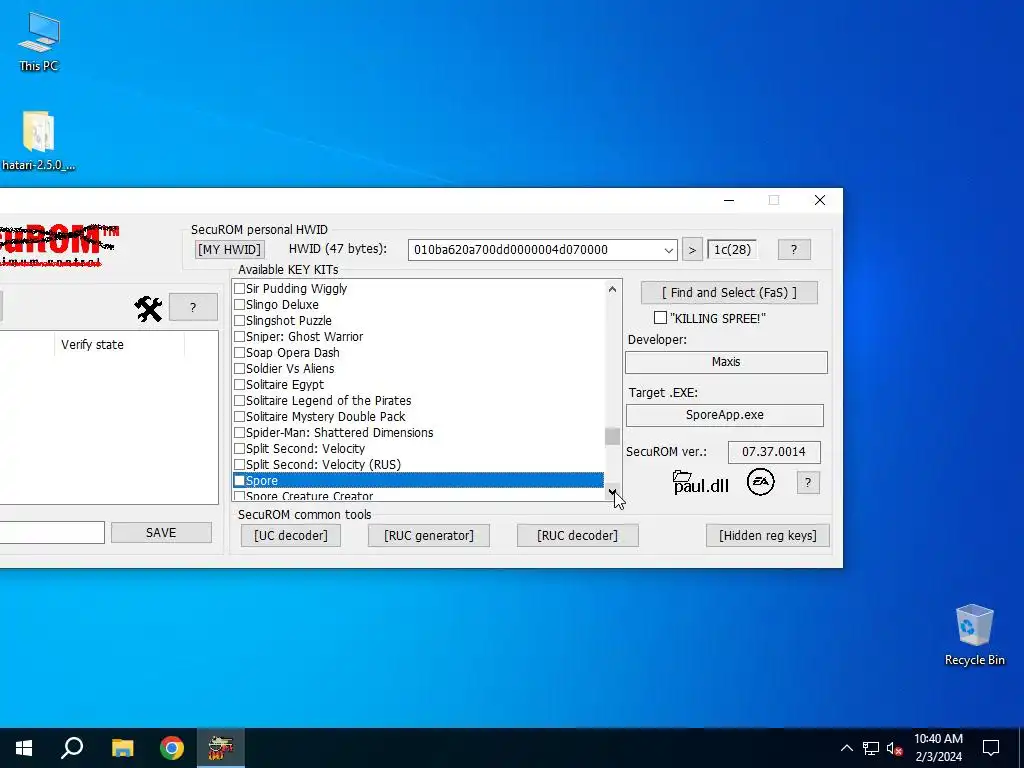Screen dimensions: 1024x768
Task: Click the text field left of SAVE
Action: point(52,532)
